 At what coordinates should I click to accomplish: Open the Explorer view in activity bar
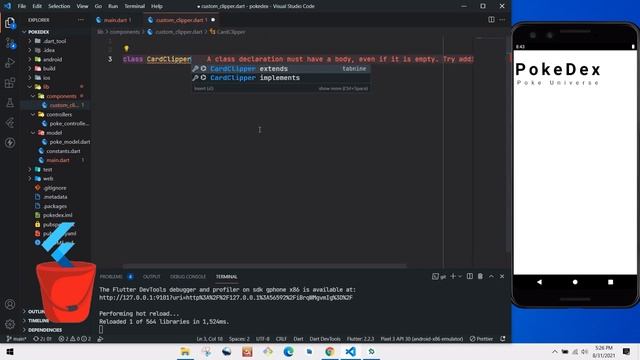[10, 23]
